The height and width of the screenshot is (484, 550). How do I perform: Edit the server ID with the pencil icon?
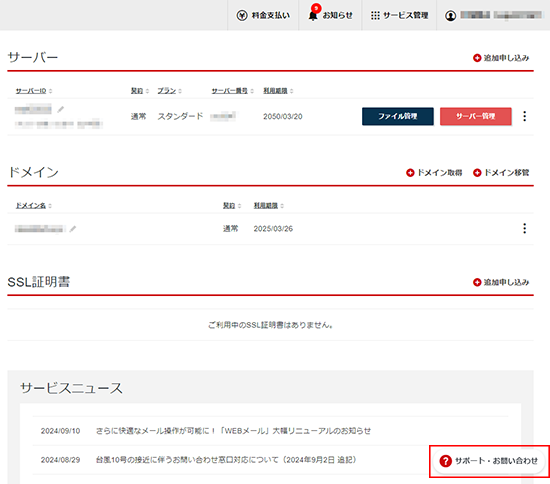pyautogui.click(x=61, y=109)
